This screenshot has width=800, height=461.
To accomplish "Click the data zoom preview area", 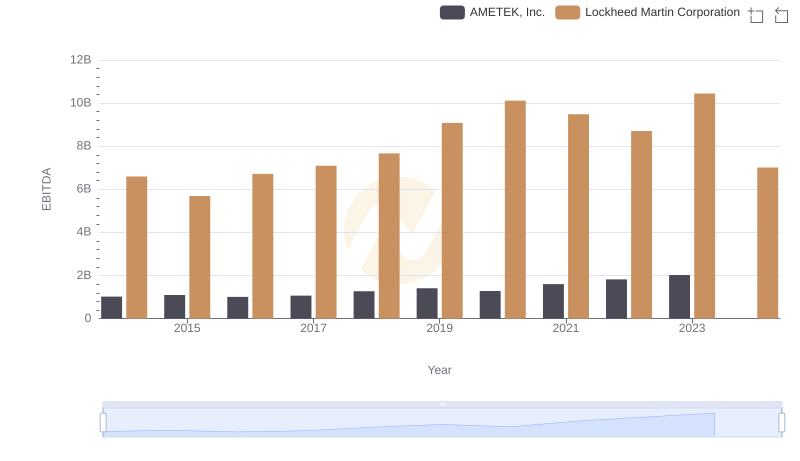I will pyautogui.click(x=442, y=423).
